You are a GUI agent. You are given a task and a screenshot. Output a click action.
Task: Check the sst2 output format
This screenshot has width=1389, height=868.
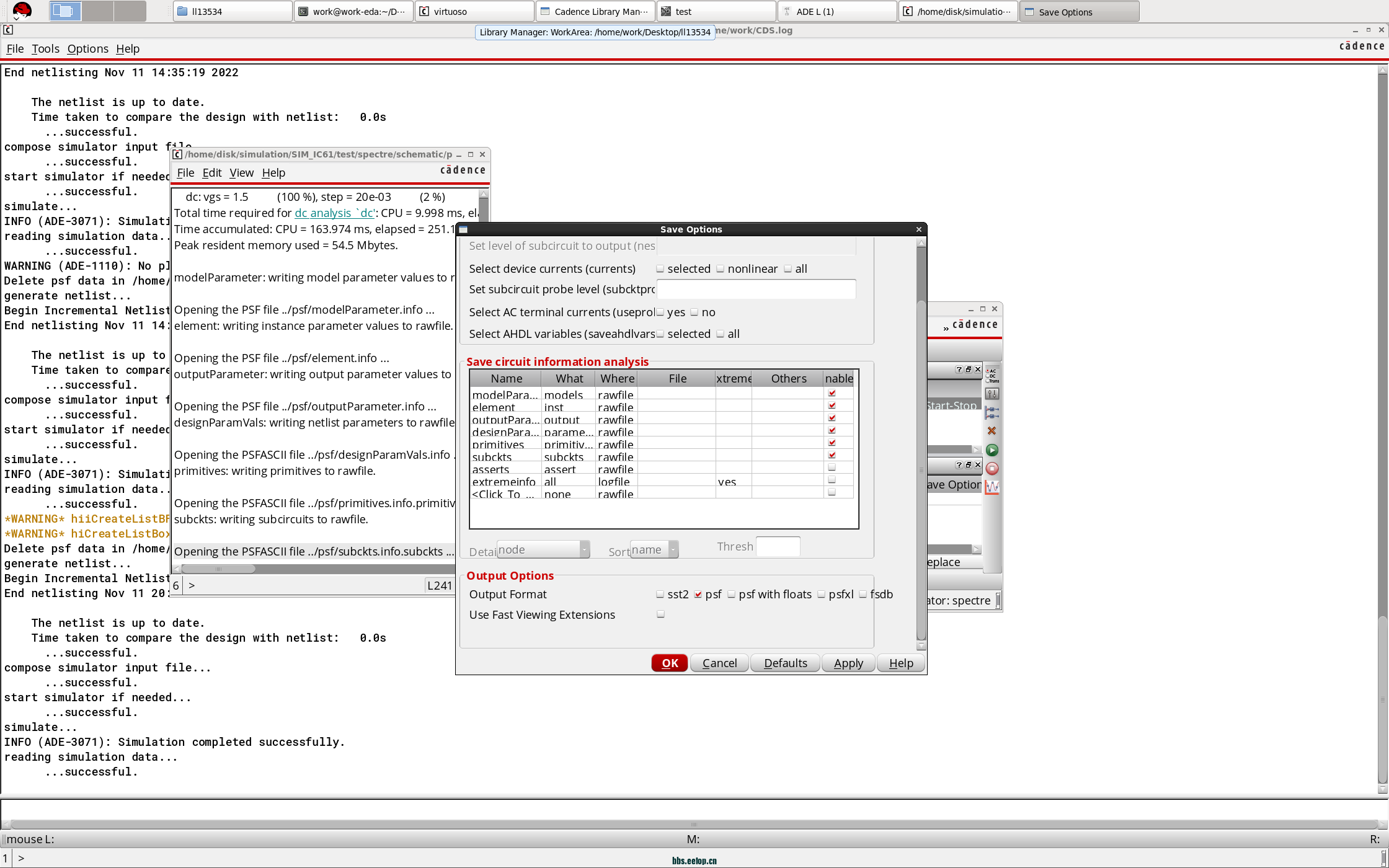click(x=660, y=595)
